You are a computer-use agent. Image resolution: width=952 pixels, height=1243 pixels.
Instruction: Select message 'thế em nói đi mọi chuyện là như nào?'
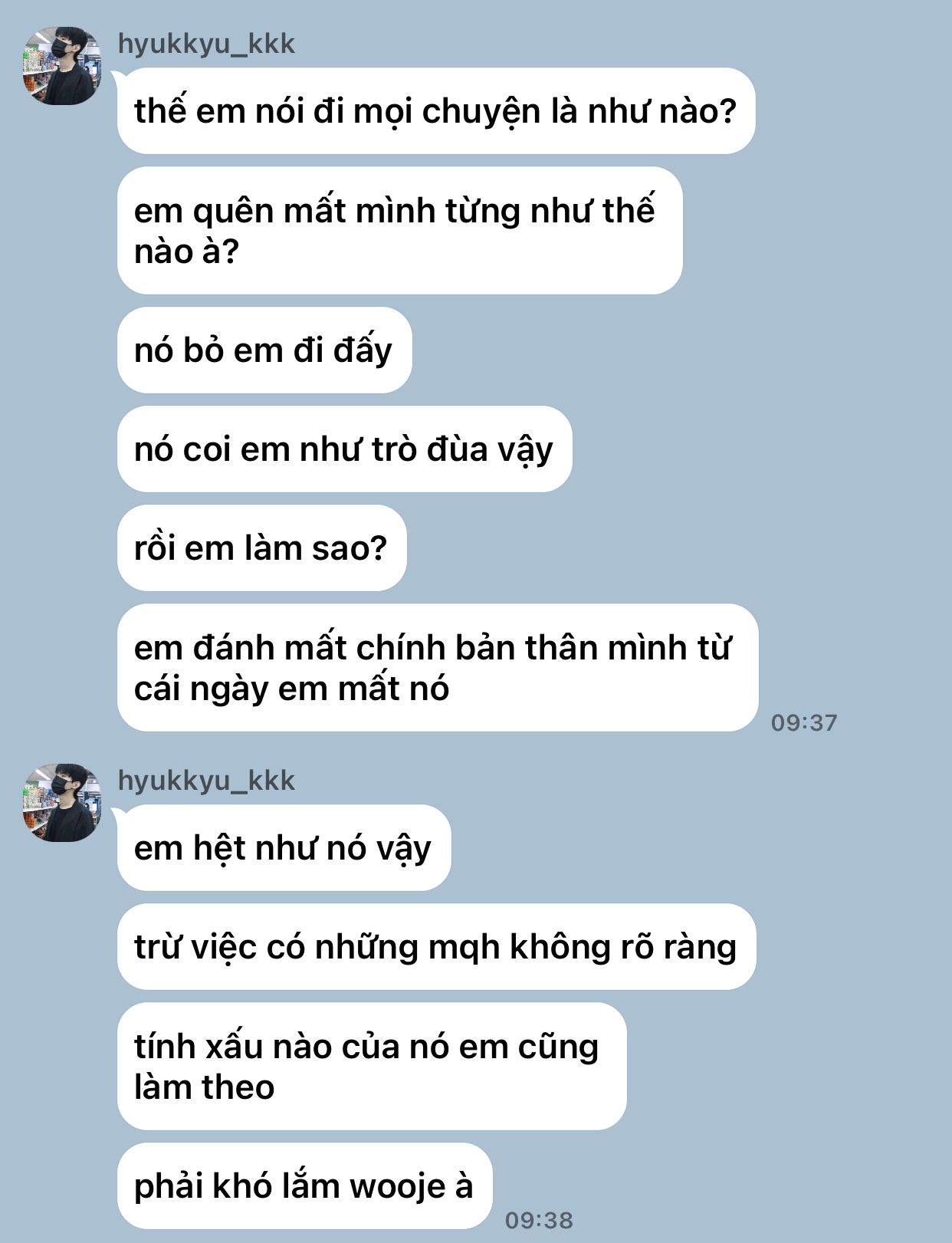click(x=436, y=111)
